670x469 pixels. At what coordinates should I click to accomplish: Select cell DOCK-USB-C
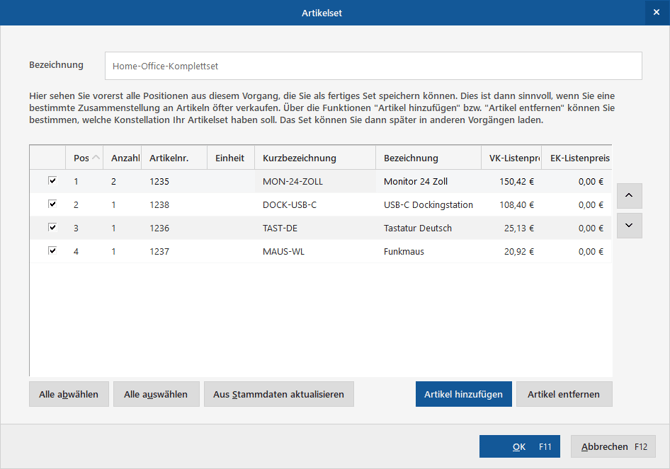coord(315,205)
